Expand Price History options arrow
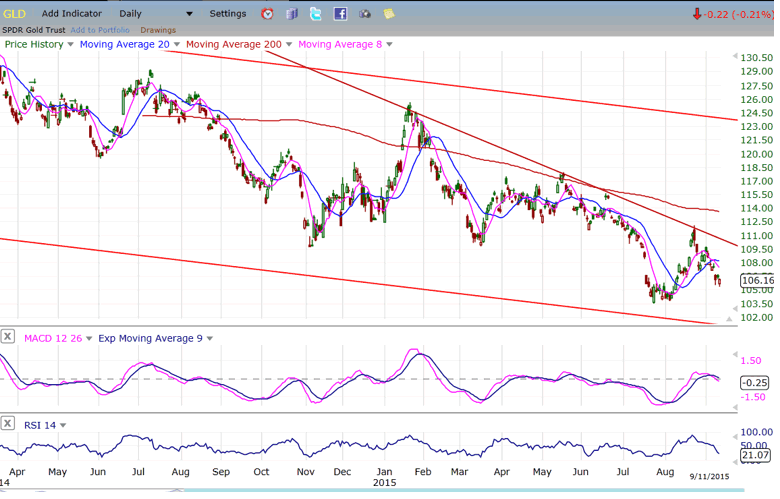Screen dimensions: 780x499 tap(70, 45)
